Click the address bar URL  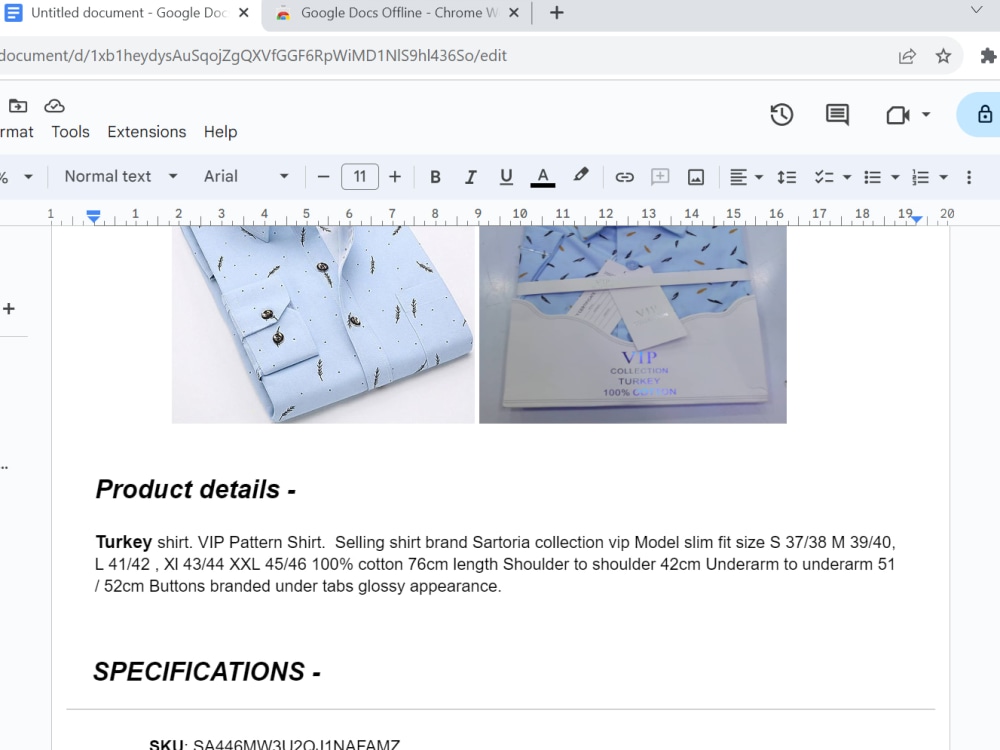tap(253, 56)
